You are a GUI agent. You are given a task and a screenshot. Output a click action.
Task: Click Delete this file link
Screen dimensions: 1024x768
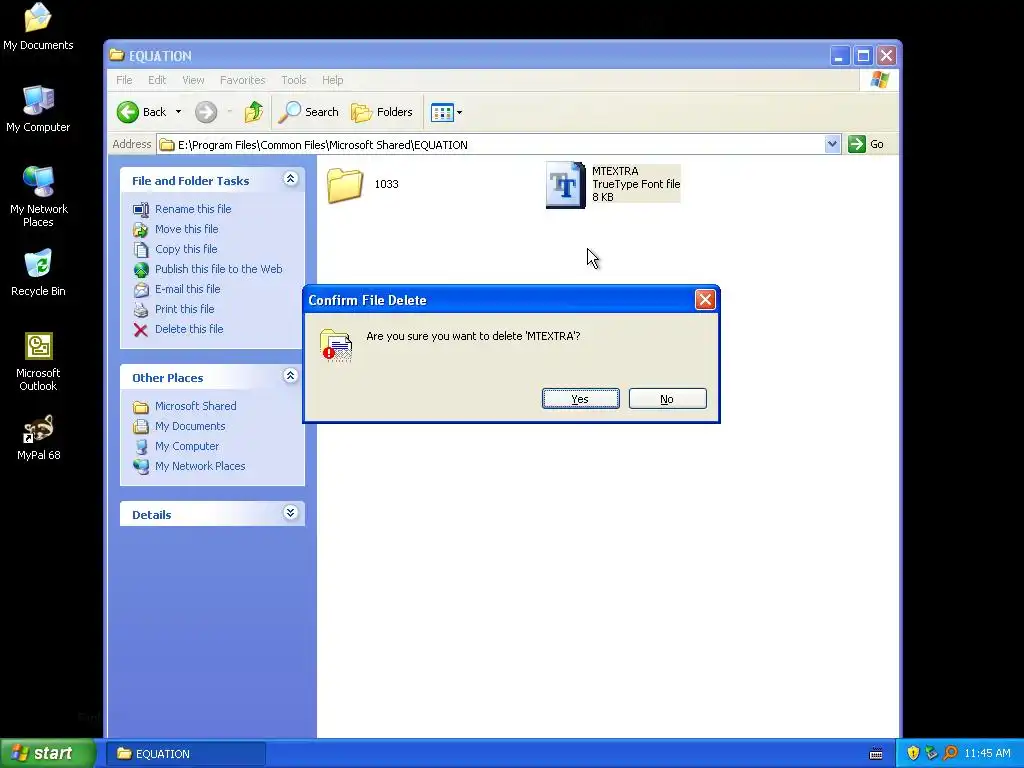(x=189, y=329)
